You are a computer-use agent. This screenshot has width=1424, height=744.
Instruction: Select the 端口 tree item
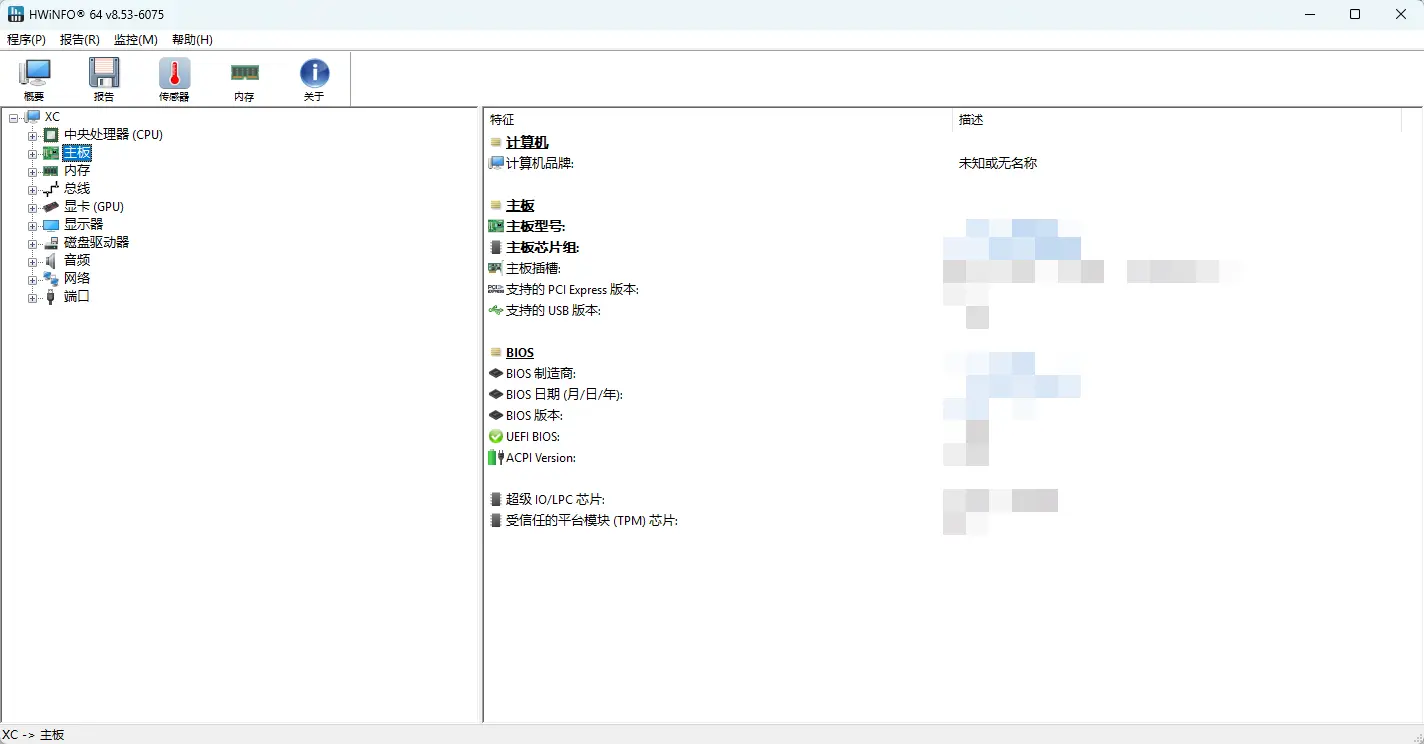(77, 296)
